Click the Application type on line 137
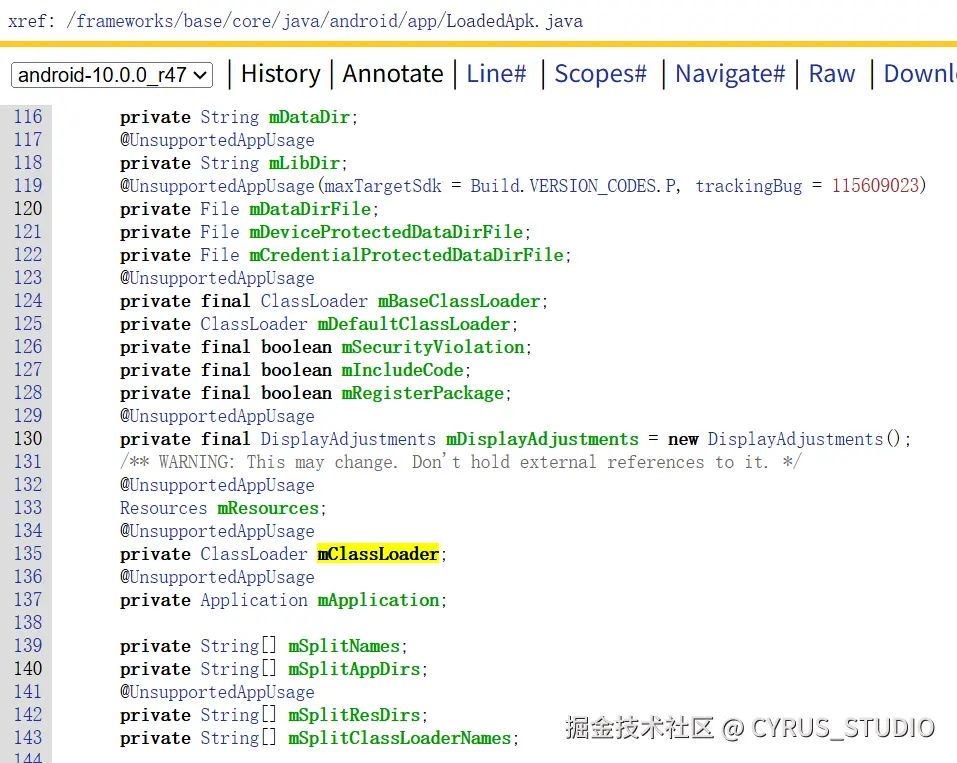The width and height of the screenshot is (957, 763). 254,600
